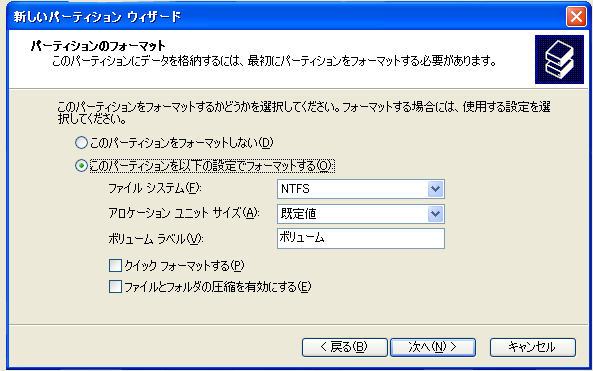The height and width of the screenshot is (371, 593).
Task: Enable the クイック フォーマットする checkbox
Action: point(115,265)
